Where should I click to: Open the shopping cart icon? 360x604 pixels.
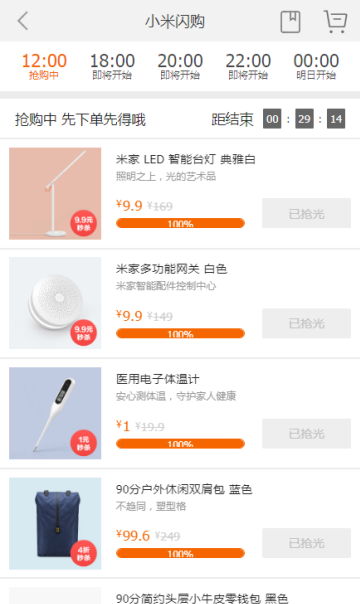pos(335,22)
